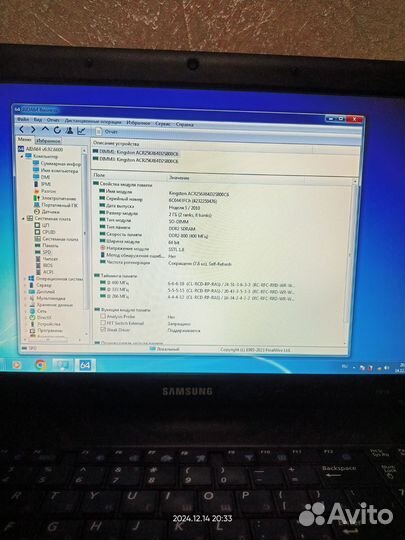Open Системная плата entry below CPUID
The height and width of the screenshot is (540, 405).
(x=56, y=239)
